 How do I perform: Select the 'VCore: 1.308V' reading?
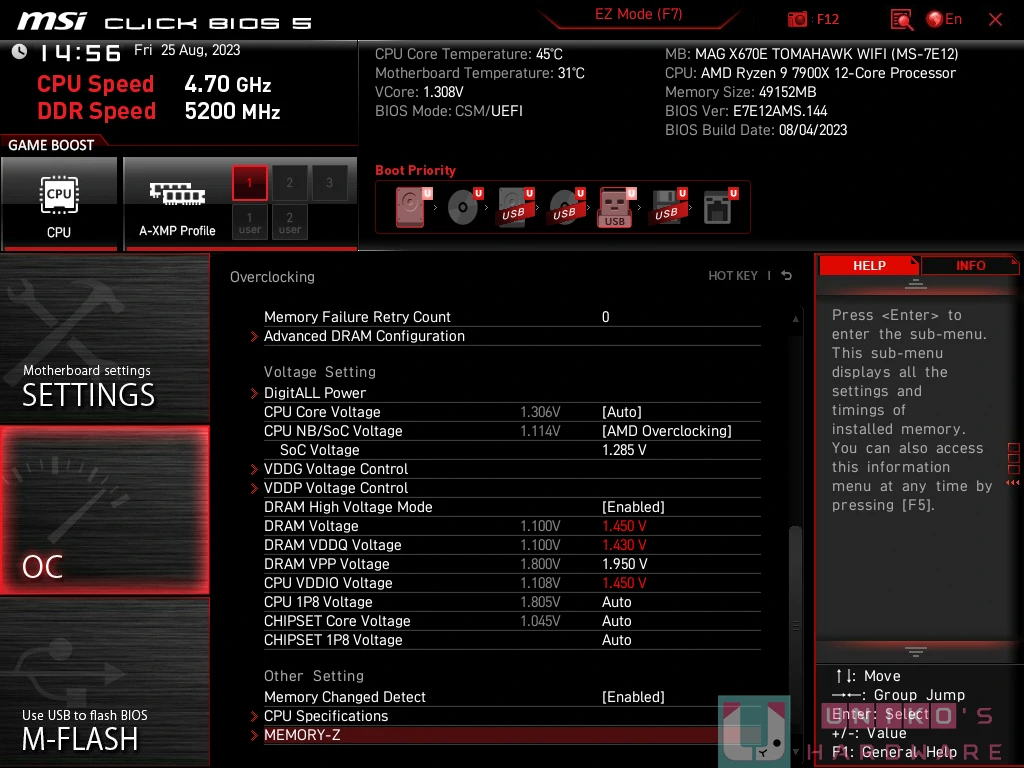point(419,92)
